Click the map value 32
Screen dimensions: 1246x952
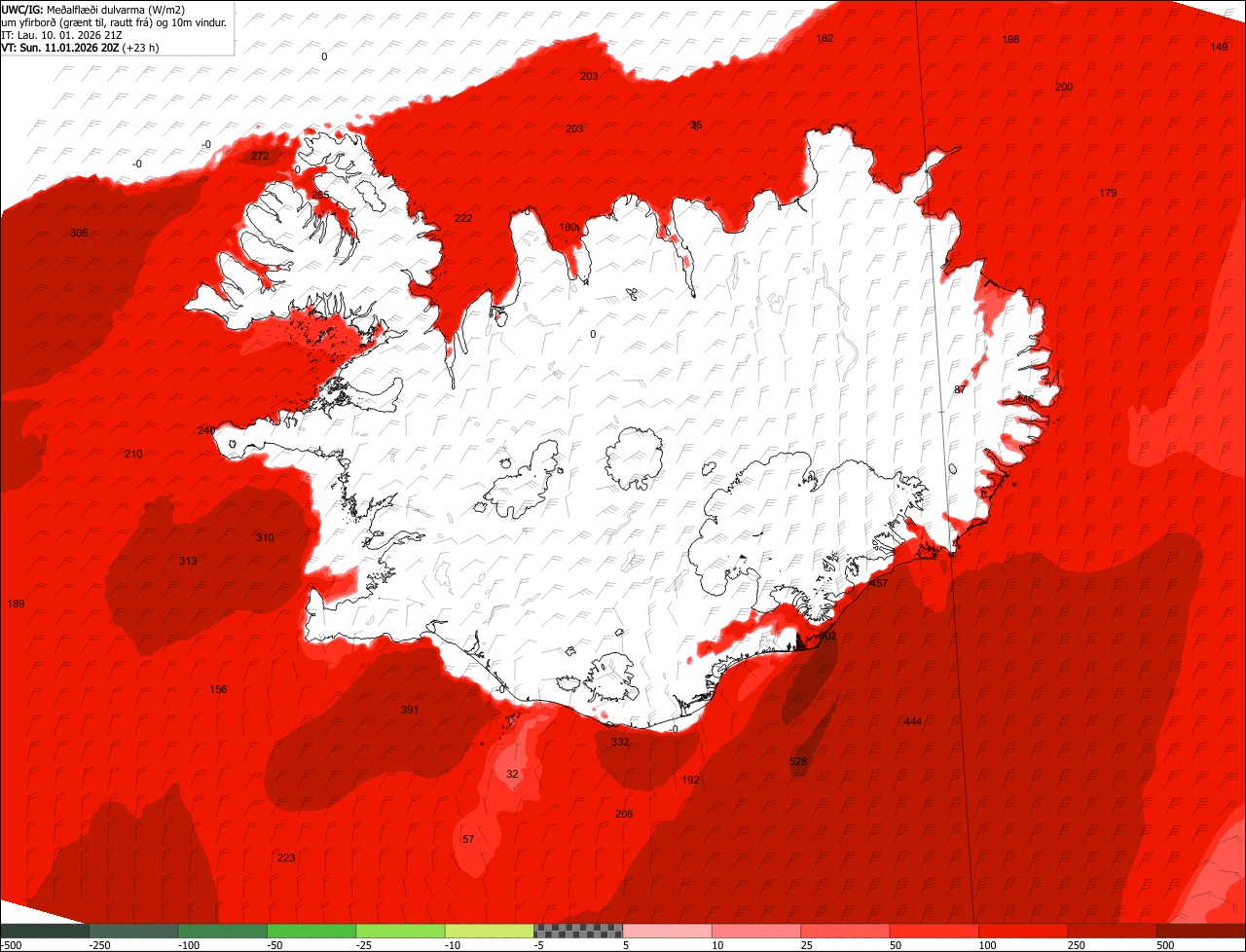click(512, 774)
